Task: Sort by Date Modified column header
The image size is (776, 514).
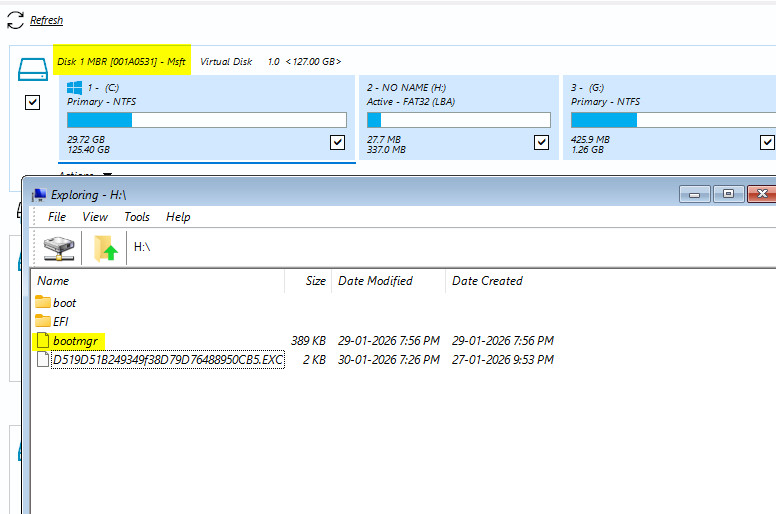Action: click(376, 281)
